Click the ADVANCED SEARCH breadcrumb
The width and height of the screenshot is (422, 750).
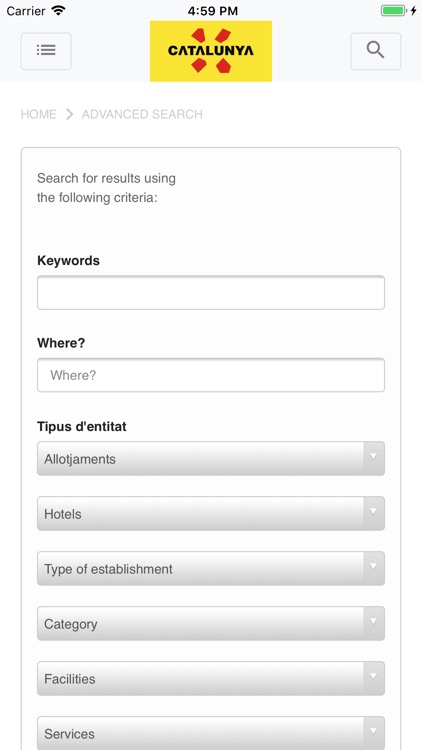[142, 114]
